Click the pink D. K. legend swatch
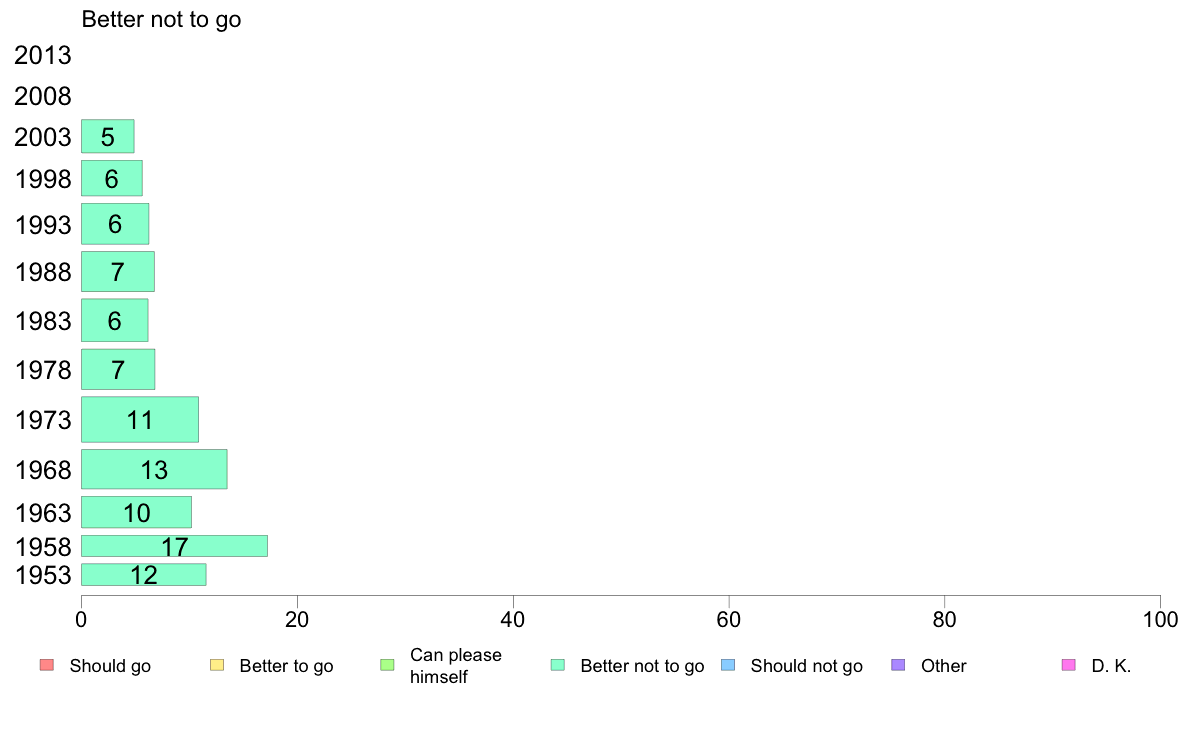 1069,666
